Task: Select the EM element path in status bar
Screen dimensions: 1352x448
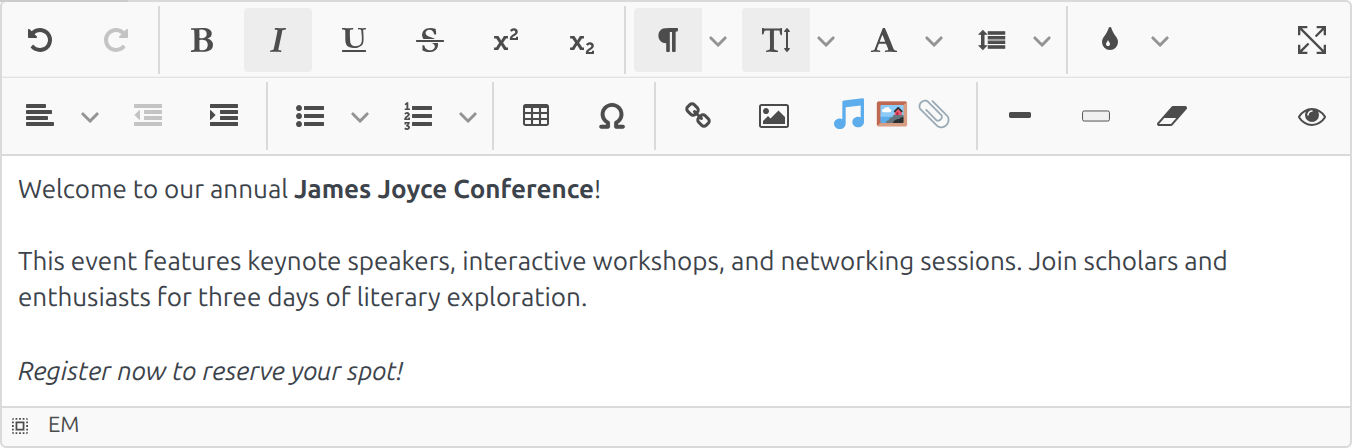Action: [63, 426]
